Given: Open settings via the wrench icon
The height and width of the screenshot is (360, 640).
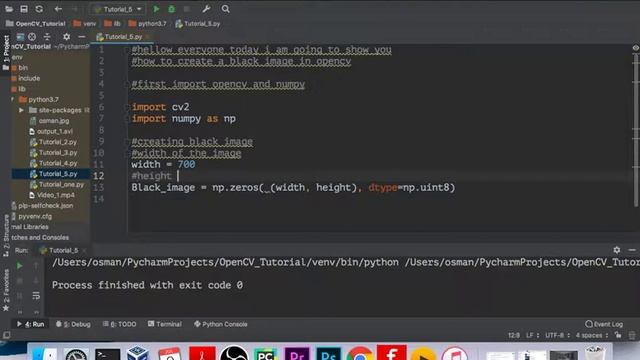Looking at the screenshot, I should pos(206,9).
